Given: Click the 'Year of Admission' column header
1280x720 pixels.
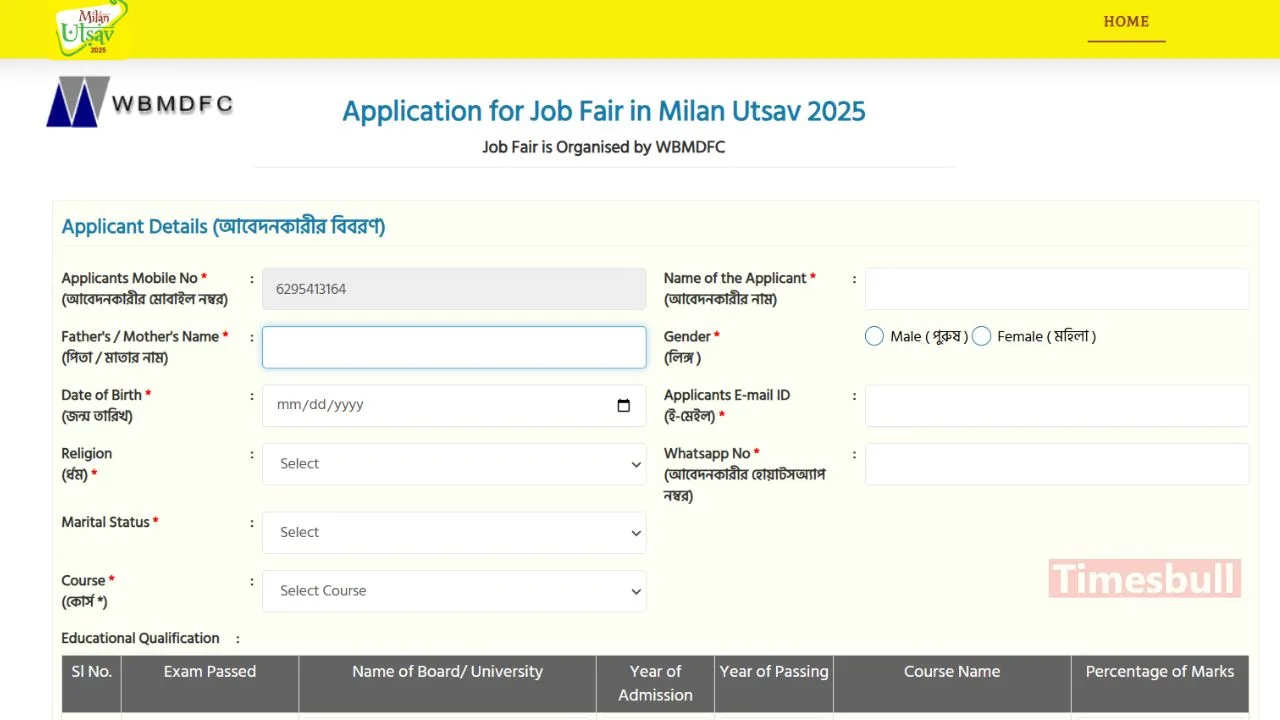Looking at the screenshot, I should [x=655, y=683].
